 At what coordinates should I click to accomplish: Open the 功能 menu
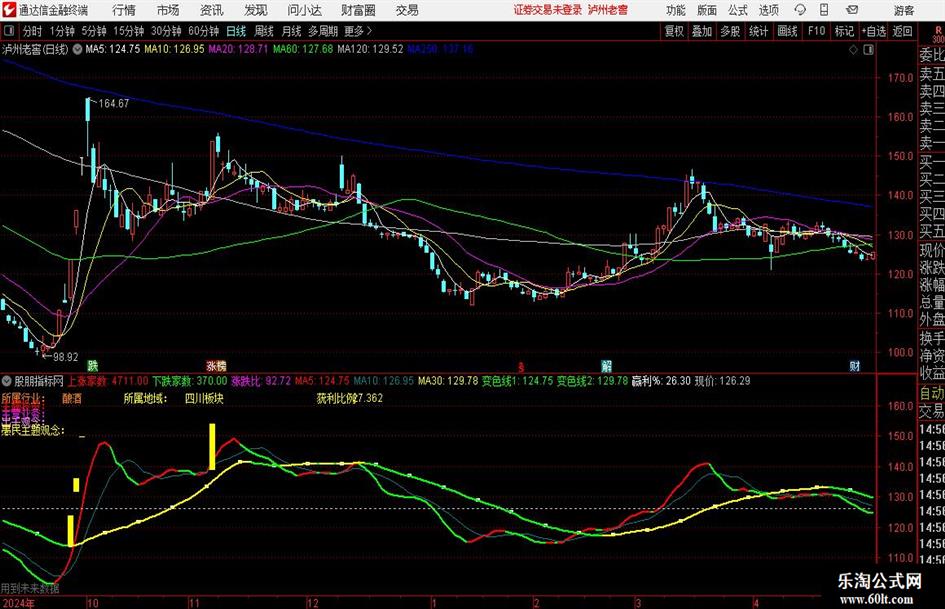coord(676,10)
